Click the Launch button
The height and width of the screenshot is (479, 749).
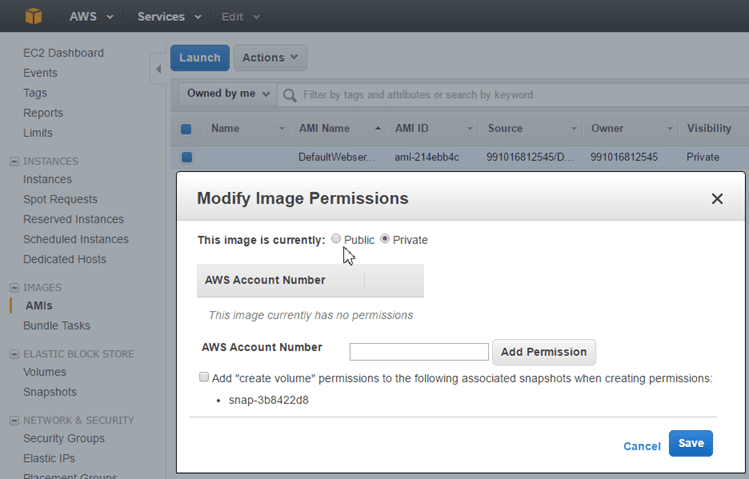[x=200, y=58]
